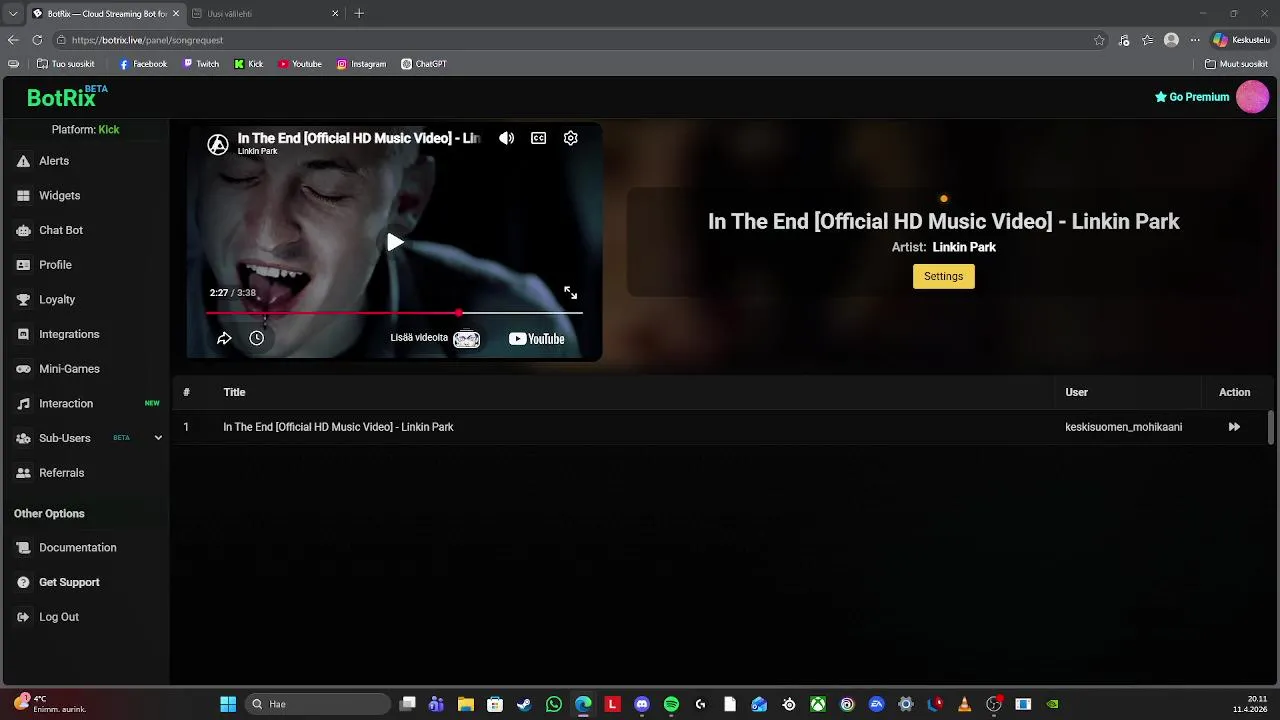Open the Muut suosikit bookmarks folder
This screenshot has height=720, width=1280.
(1237, 64)
